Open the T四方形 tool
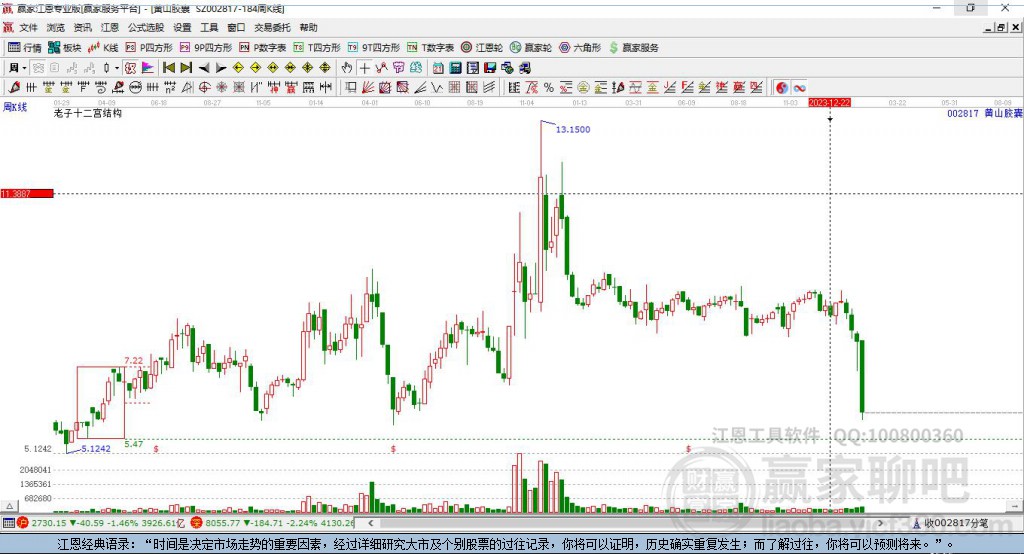This screenshot has width=1024, height=554. point(317,48)
